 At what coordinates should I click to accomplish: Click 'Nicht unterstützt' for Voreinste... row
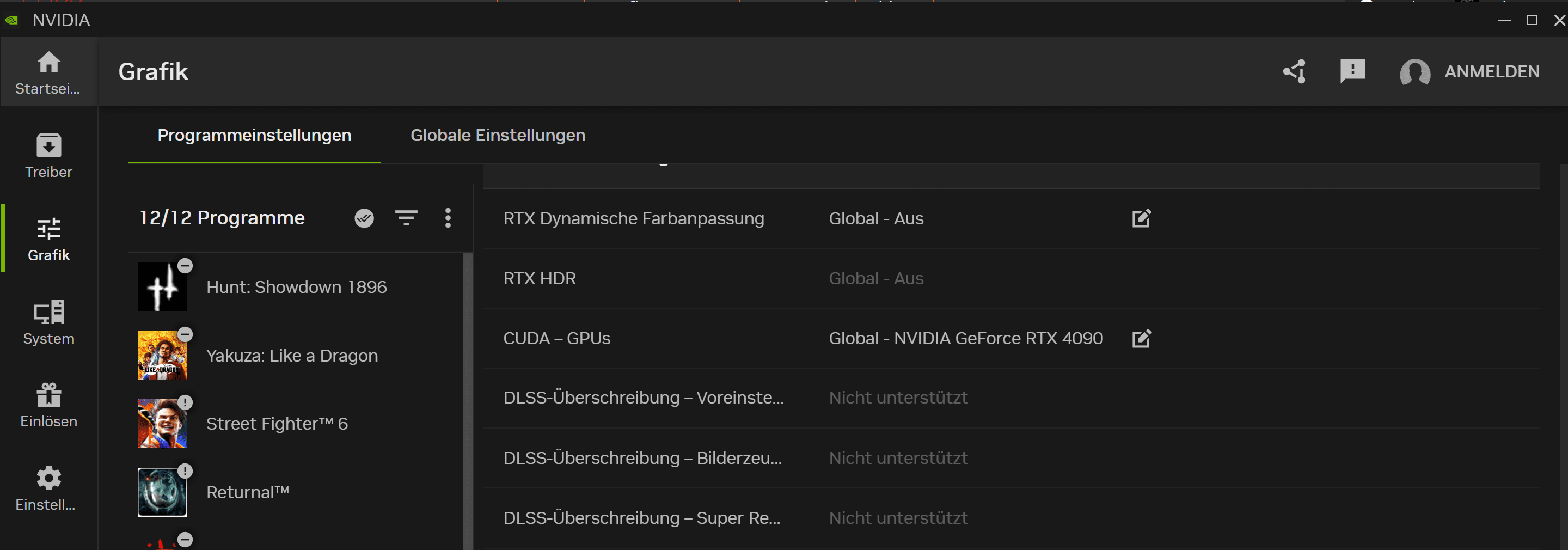point(898,398)
